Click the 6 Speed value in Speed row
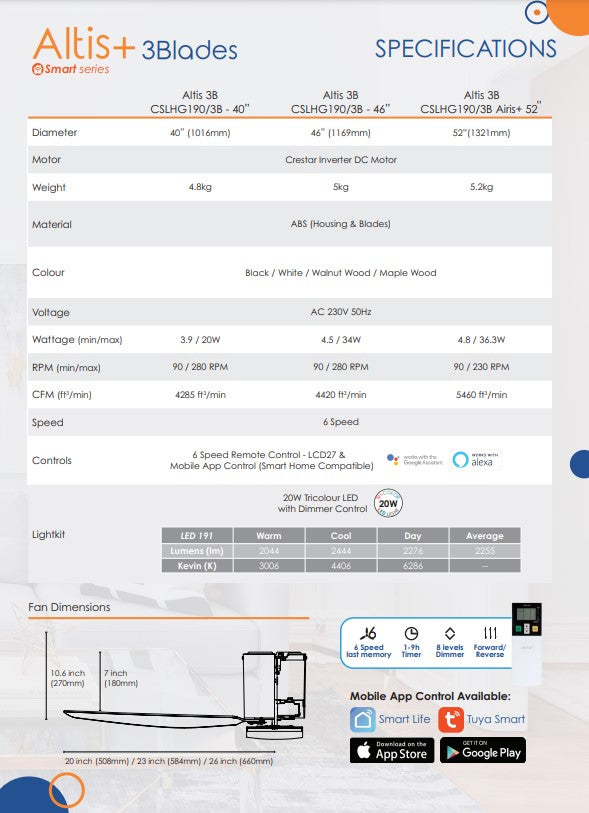The image size is (589, 813). point(341,422)
